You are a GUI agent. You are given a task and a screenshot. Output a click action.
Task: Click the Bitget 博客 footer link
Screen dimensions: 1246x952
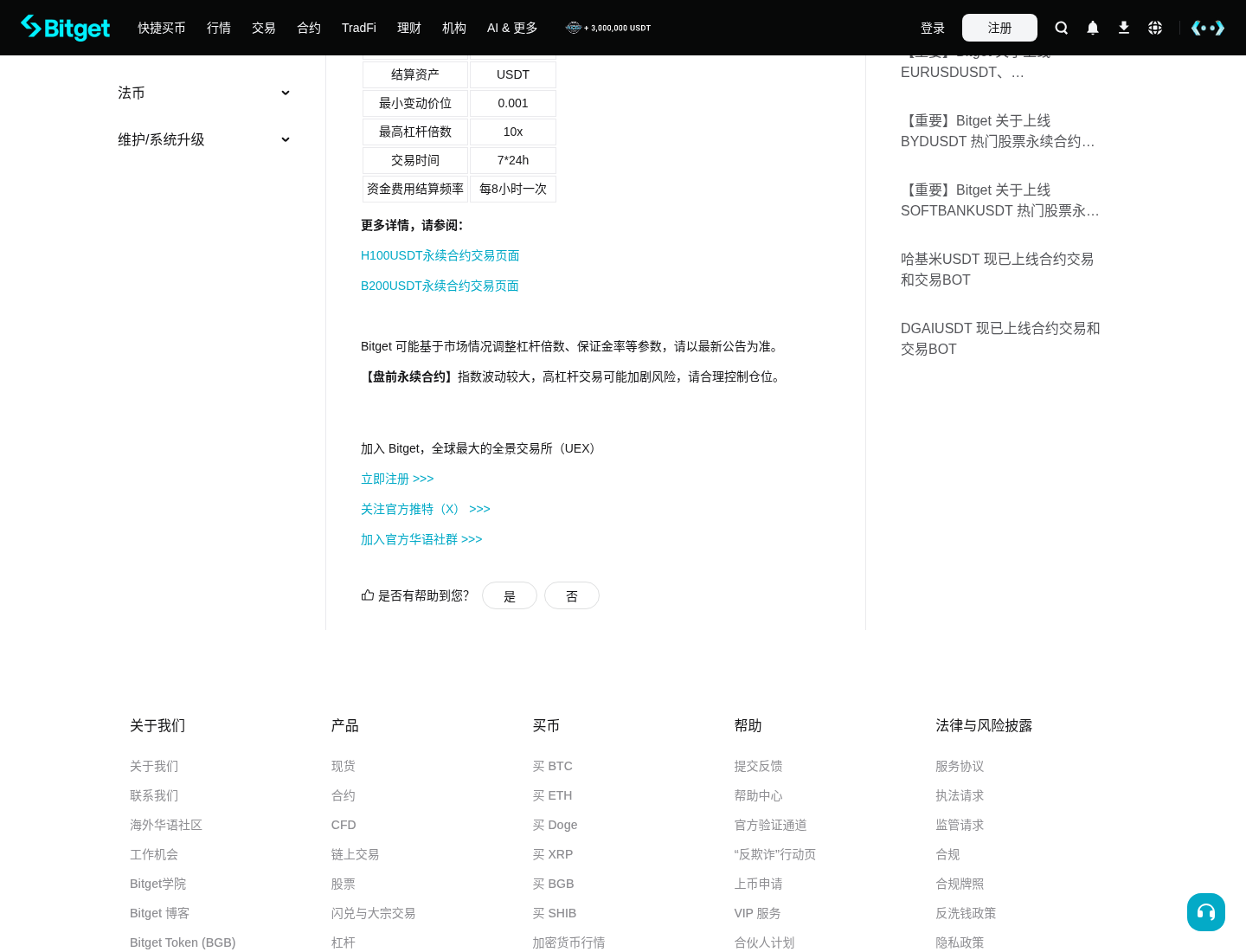(x=159, y=913)
